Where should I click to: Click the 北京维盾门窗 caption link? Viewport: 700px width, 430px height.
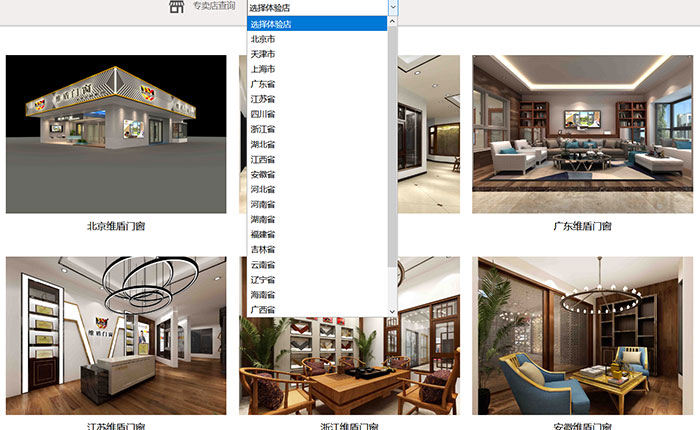point(116,226)
